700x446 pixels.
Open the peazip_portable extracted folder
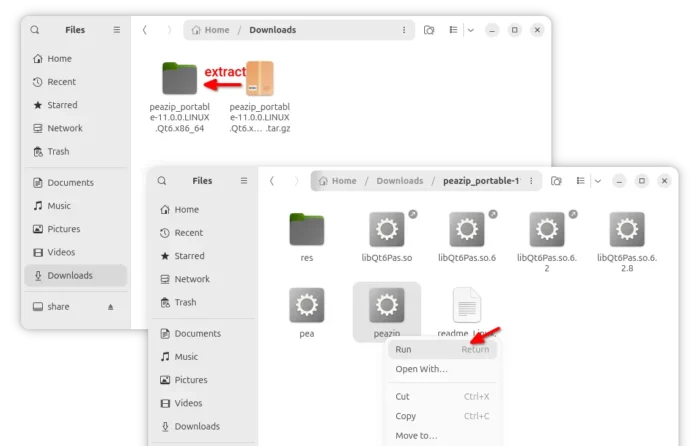pyautogui.click(x=180, y=80)
